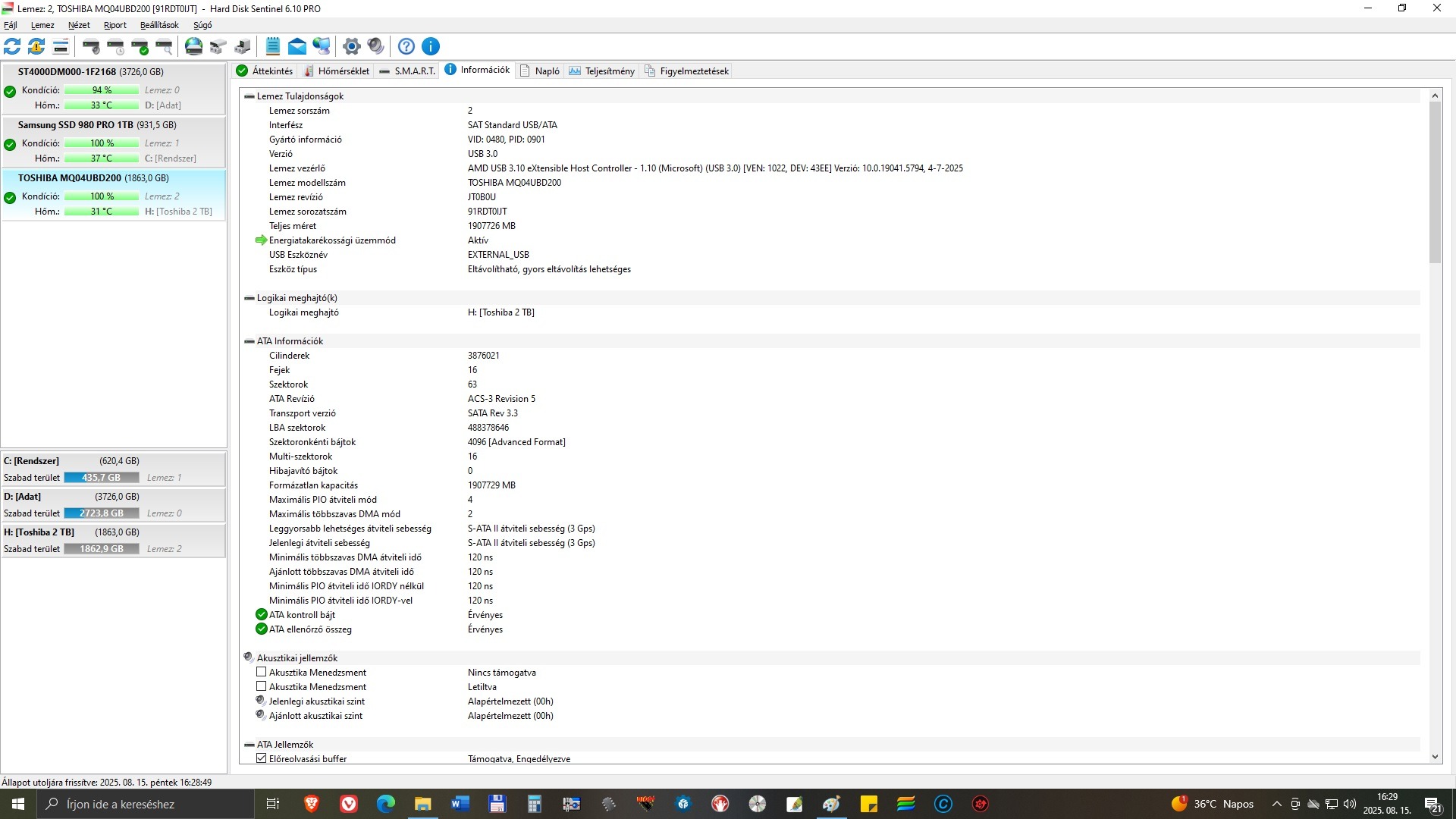
Task: Toggle second Akusztika Menedzsment checkbox (Letiltva)
Action: 262,686
